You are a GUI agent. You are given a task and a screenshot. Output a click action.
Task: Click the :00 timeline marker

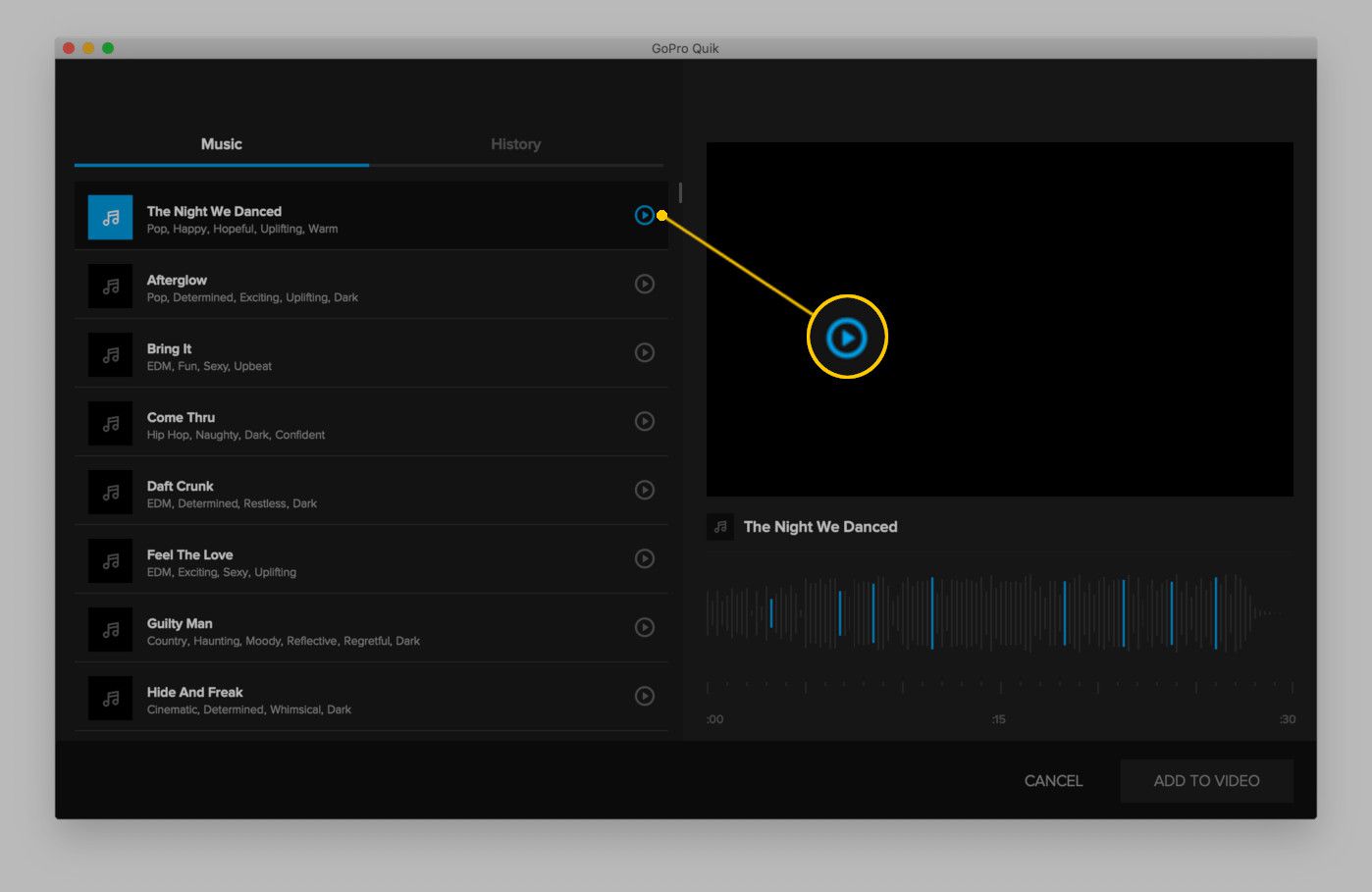point(714,719)
